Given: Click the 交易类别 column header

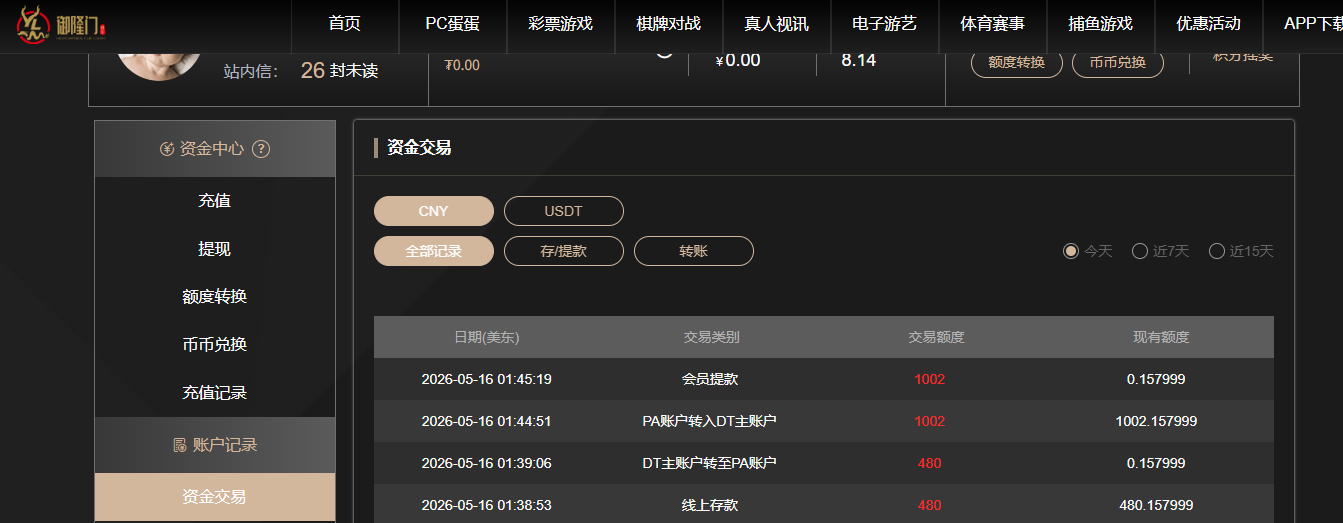Looking at the screenshot, I should tap(711, 337).
